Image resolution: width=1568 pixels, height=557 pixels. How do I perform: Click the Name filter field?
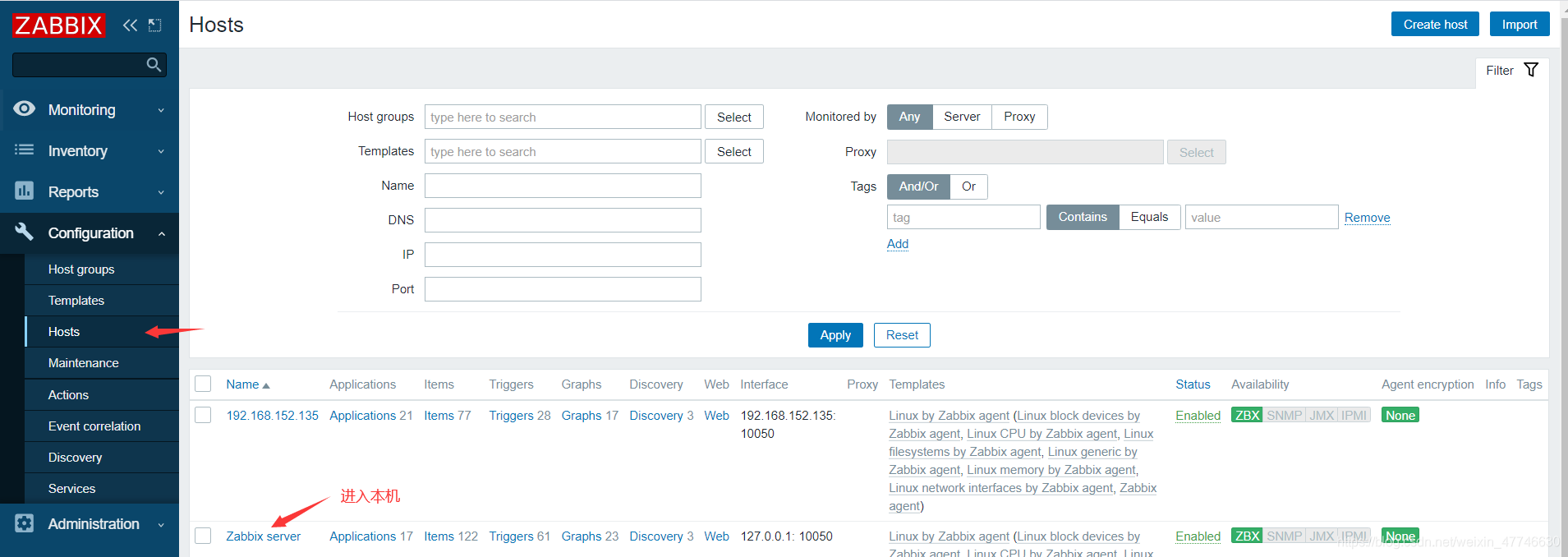click(563, 186)
